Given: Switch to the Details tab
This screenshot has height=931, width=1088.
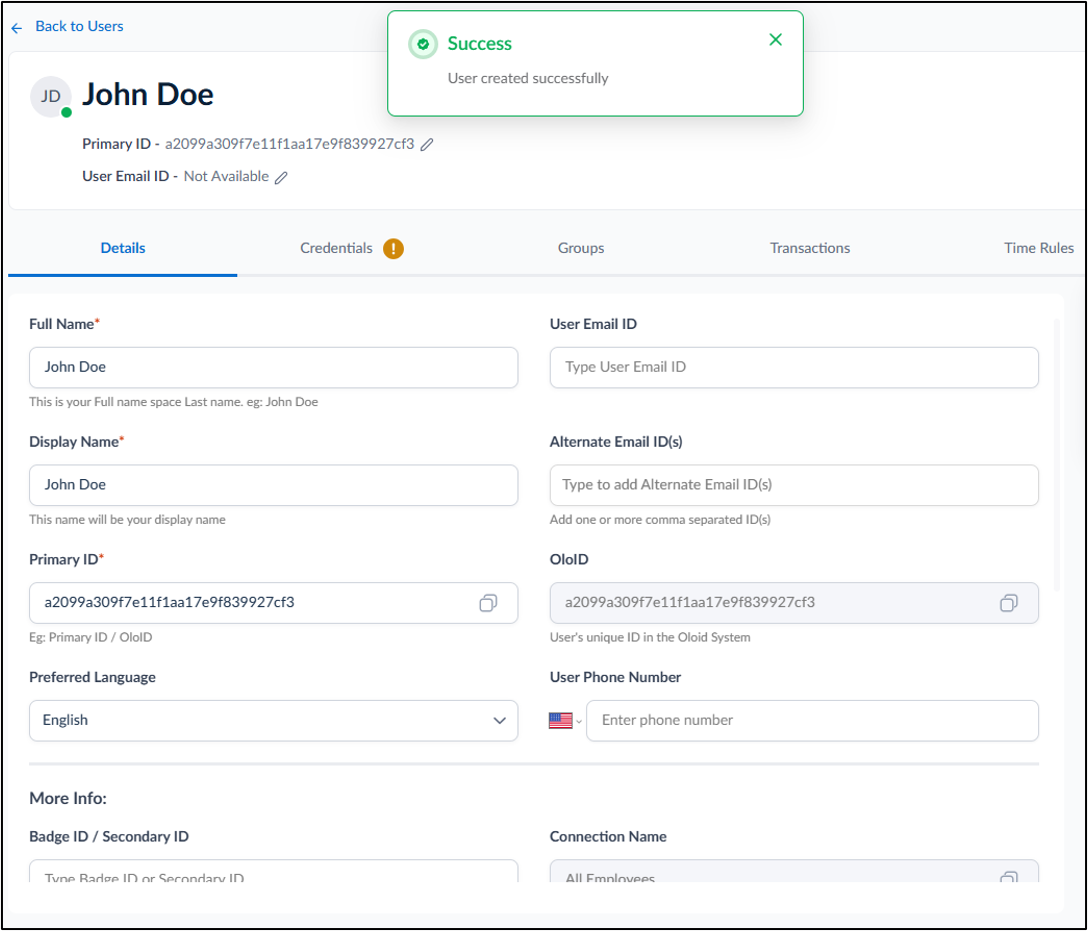Looking at the screenshot, I should pos(123,248).
